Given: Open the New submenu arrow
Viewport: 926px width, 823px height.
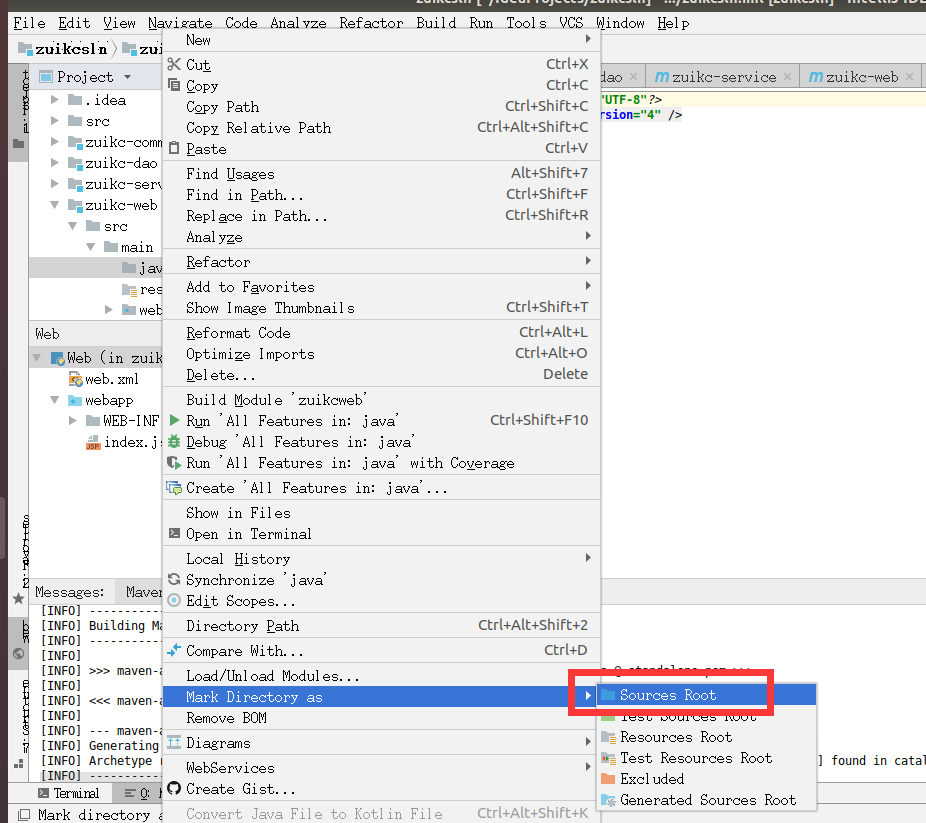Looking at the screenshot, I should tap(588, 39).
